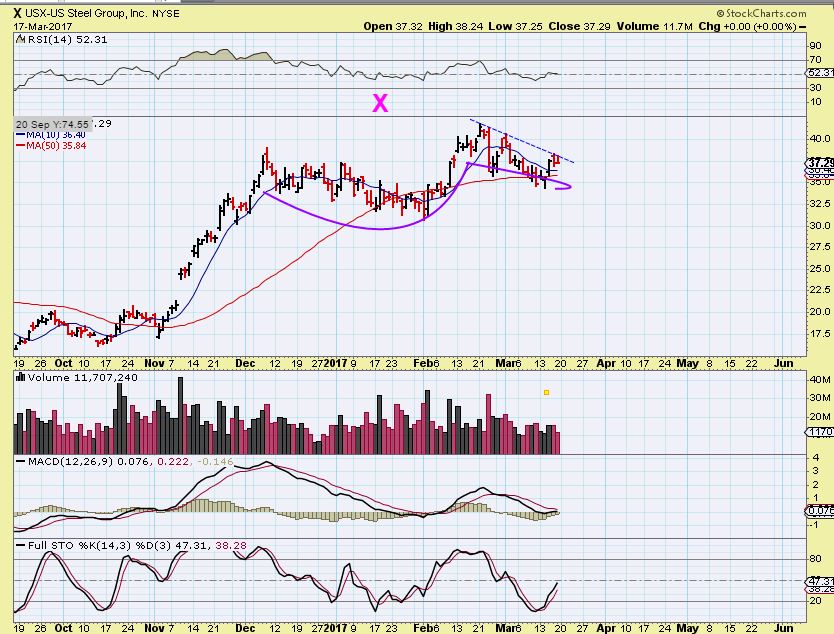The image size is (834, 634).
Task: Click the Chg +0.00 (+0.00%) value
Action: (747, 26)
